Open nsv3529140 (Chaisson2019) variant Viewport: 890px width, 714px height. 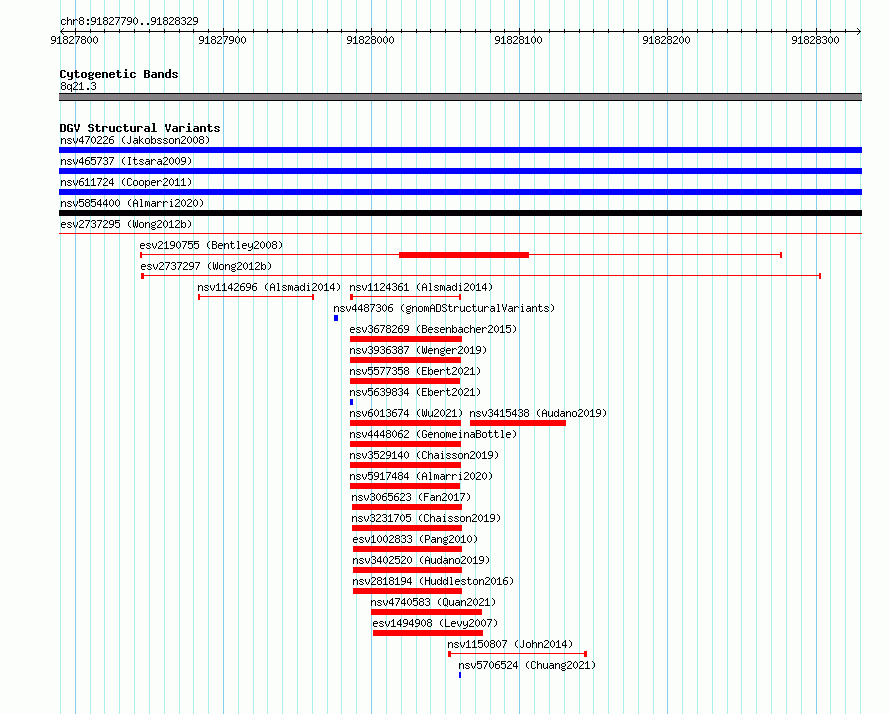(424, 455)
